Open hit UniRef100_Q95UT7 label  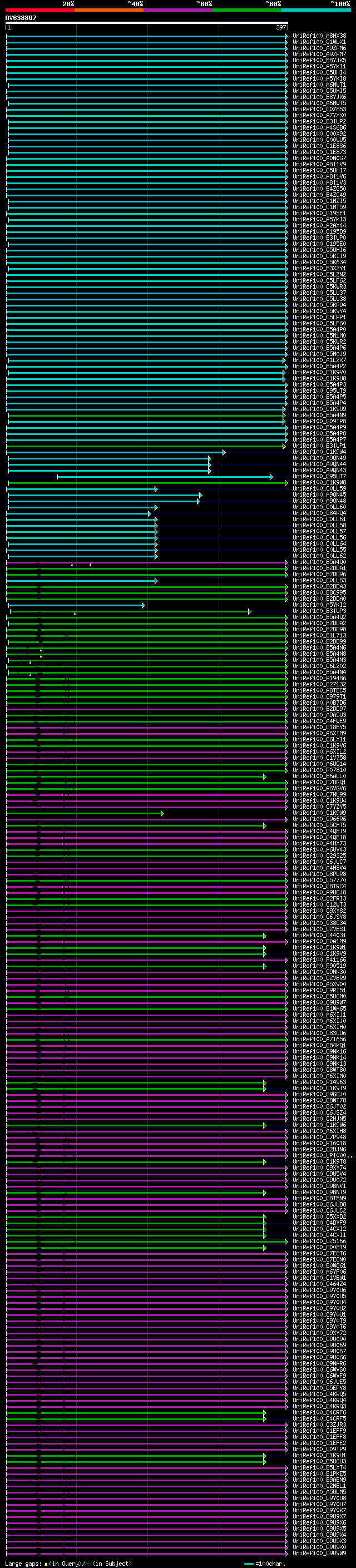point(319,477)
